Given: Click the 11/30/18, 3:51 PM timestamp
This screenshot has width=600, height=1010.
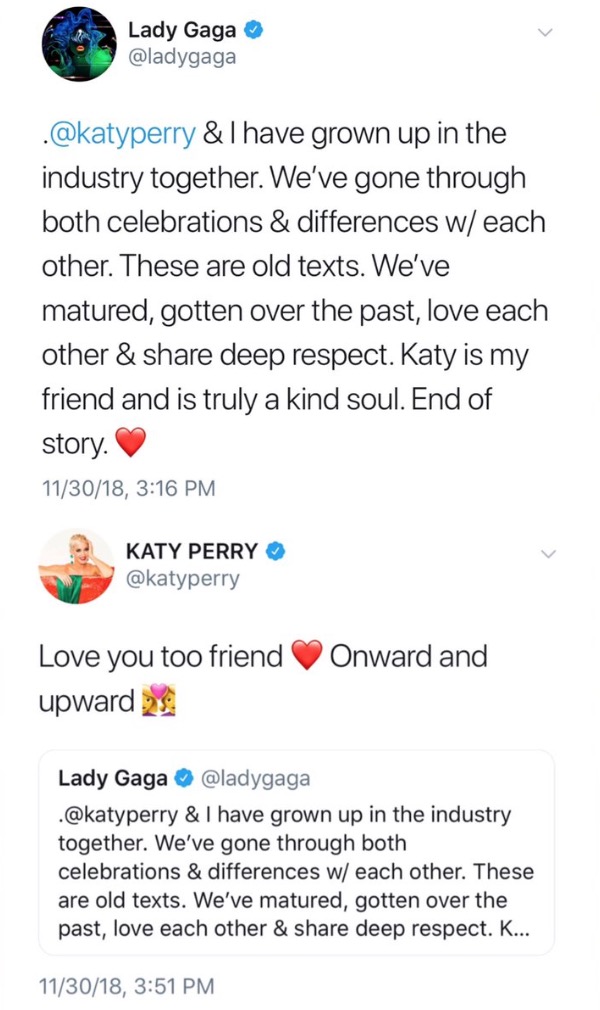Looking at the screenshot, I should click(x=126, y=986).
